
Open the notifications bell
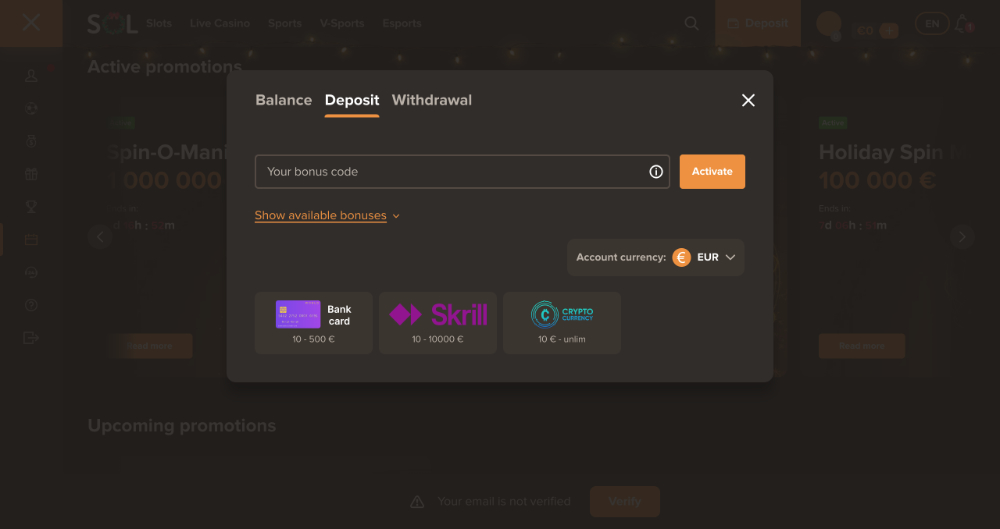click(962, 23)
